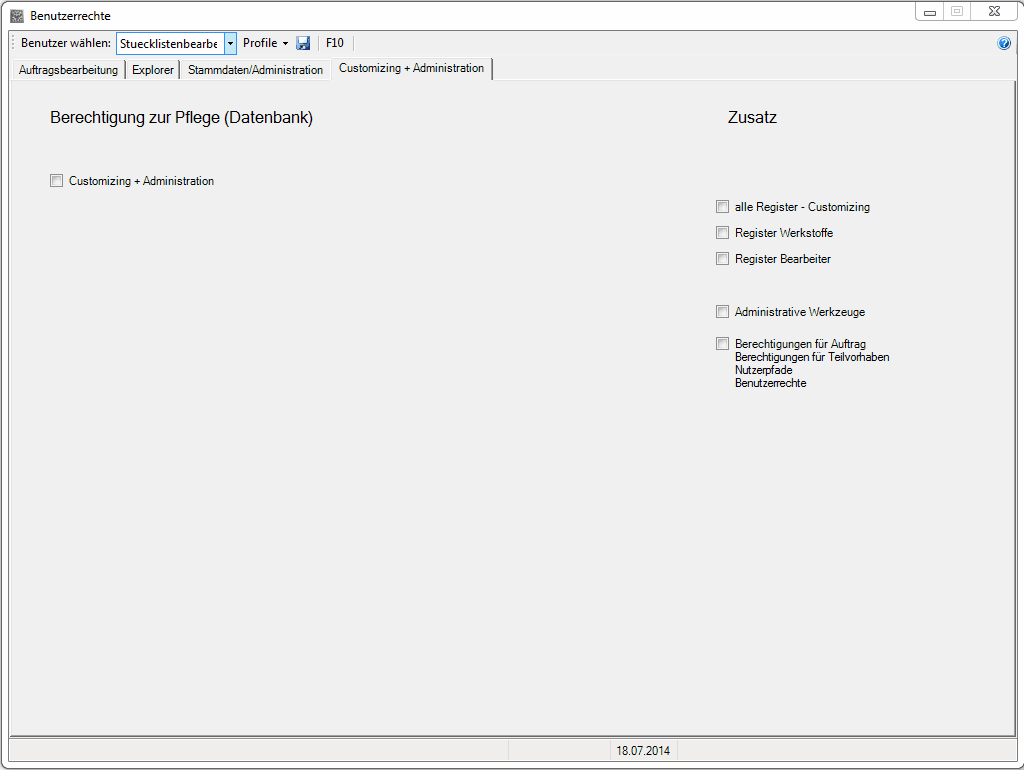Open help via blue question mark icon

(x=1004, y=43)
